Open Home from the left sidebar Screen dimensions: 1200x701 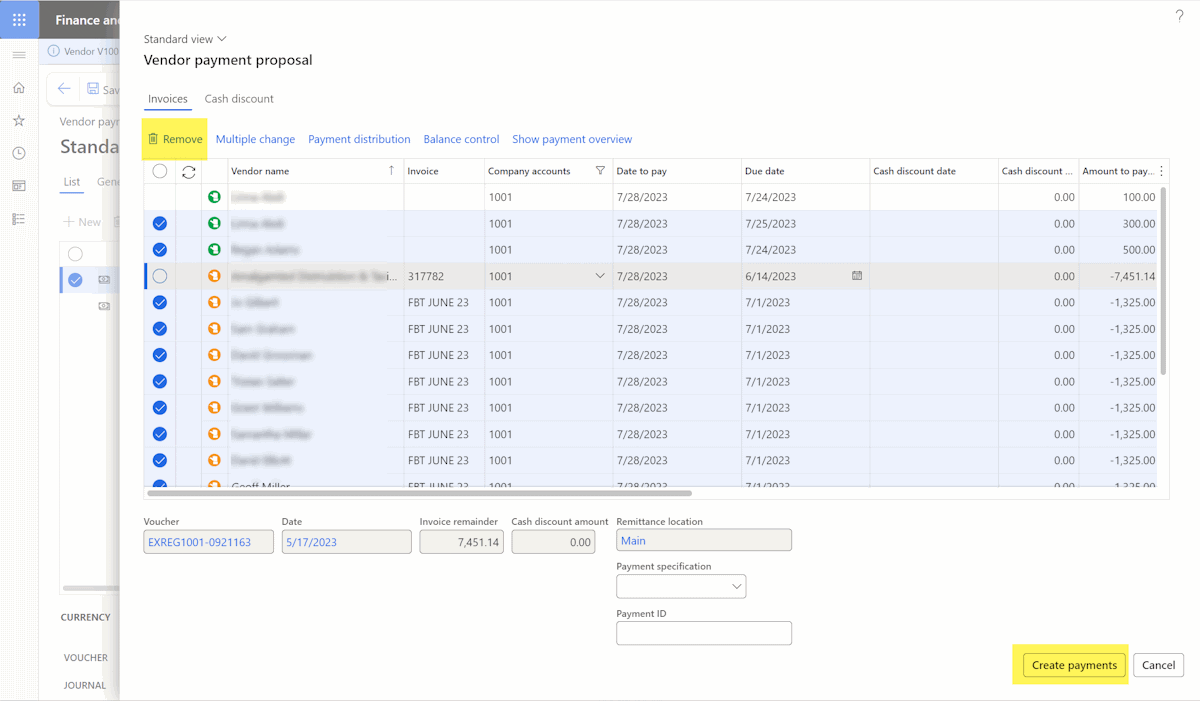pyautogui.click(x=19, y=88)
